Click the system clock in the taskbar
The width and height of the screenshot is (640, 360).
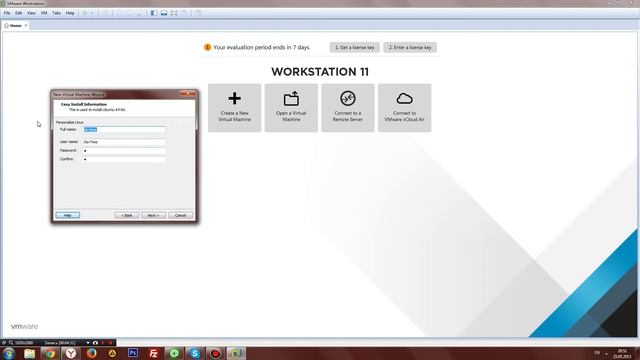(x=622, y=353)
